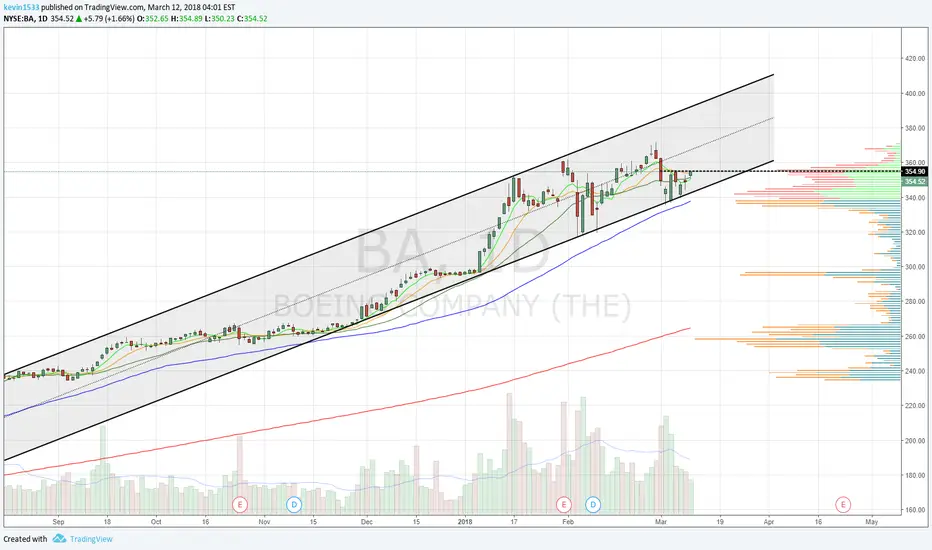Click the 2018 date axis label

[x=465, y=522]
